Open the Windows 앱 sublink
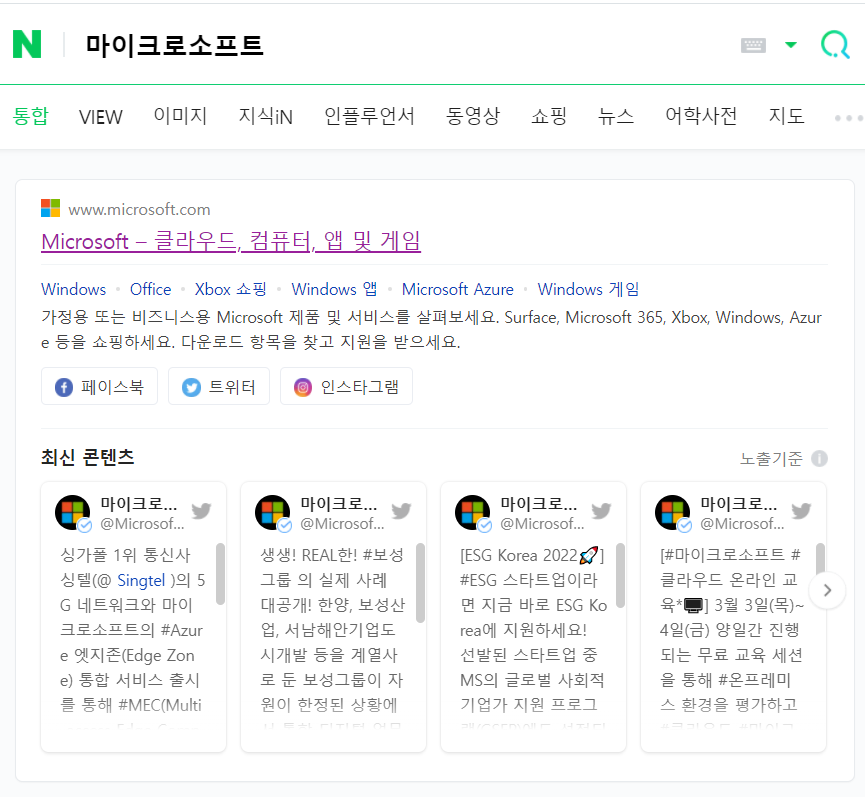This screenshot has width=865, height=797. click(x=334, y=289)
